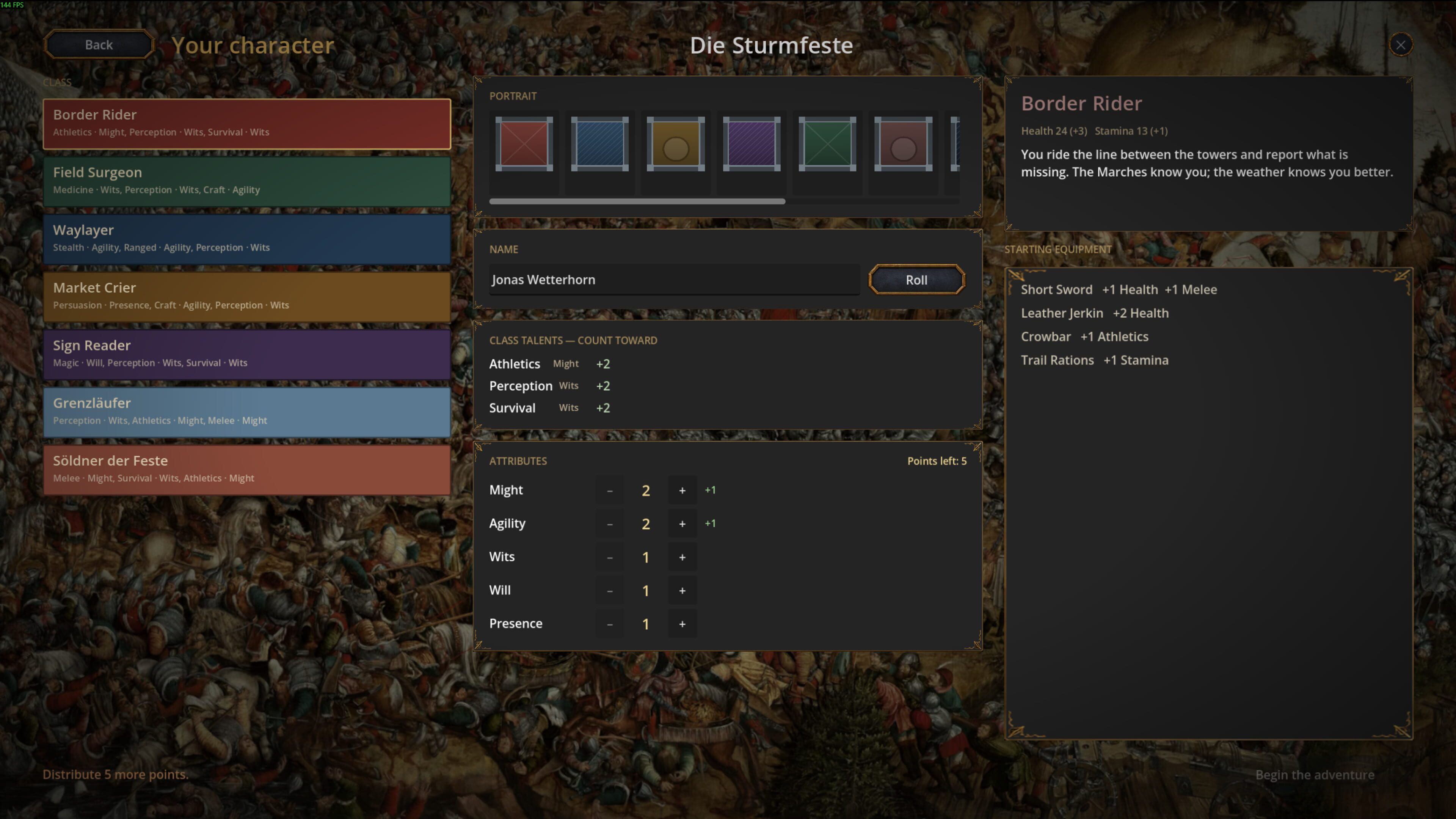
Task: Decrease Wits with the minus button
Action: [x=609, y=557]
